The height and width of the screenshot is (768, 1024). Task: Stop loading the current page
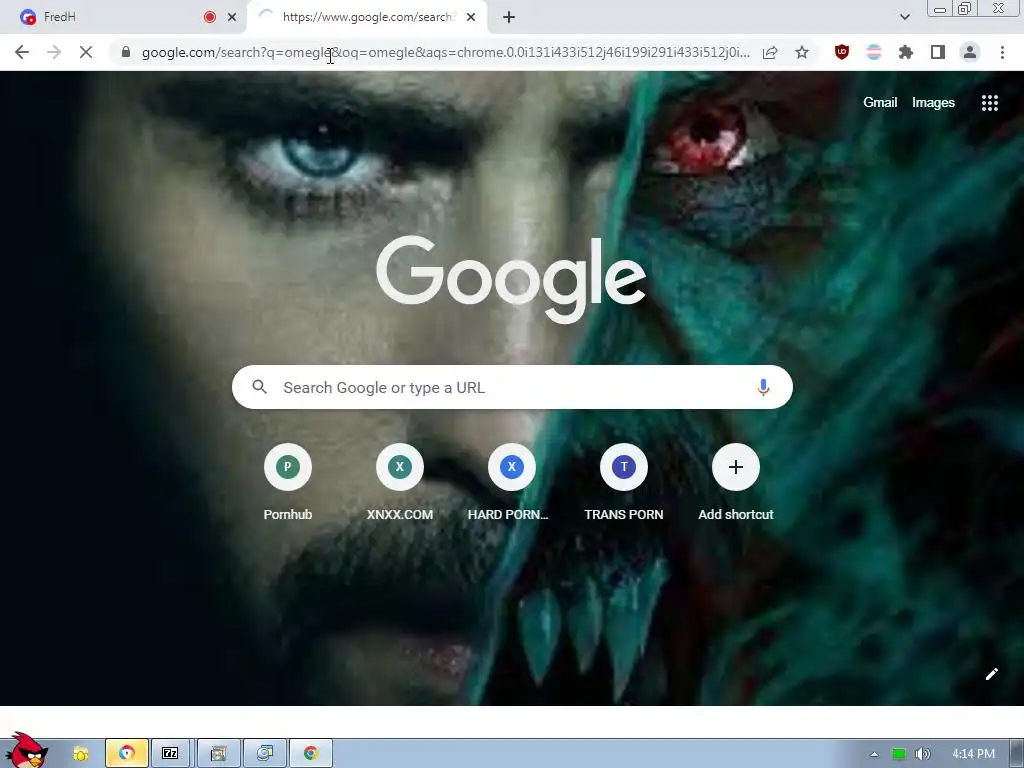coord(86,52)
